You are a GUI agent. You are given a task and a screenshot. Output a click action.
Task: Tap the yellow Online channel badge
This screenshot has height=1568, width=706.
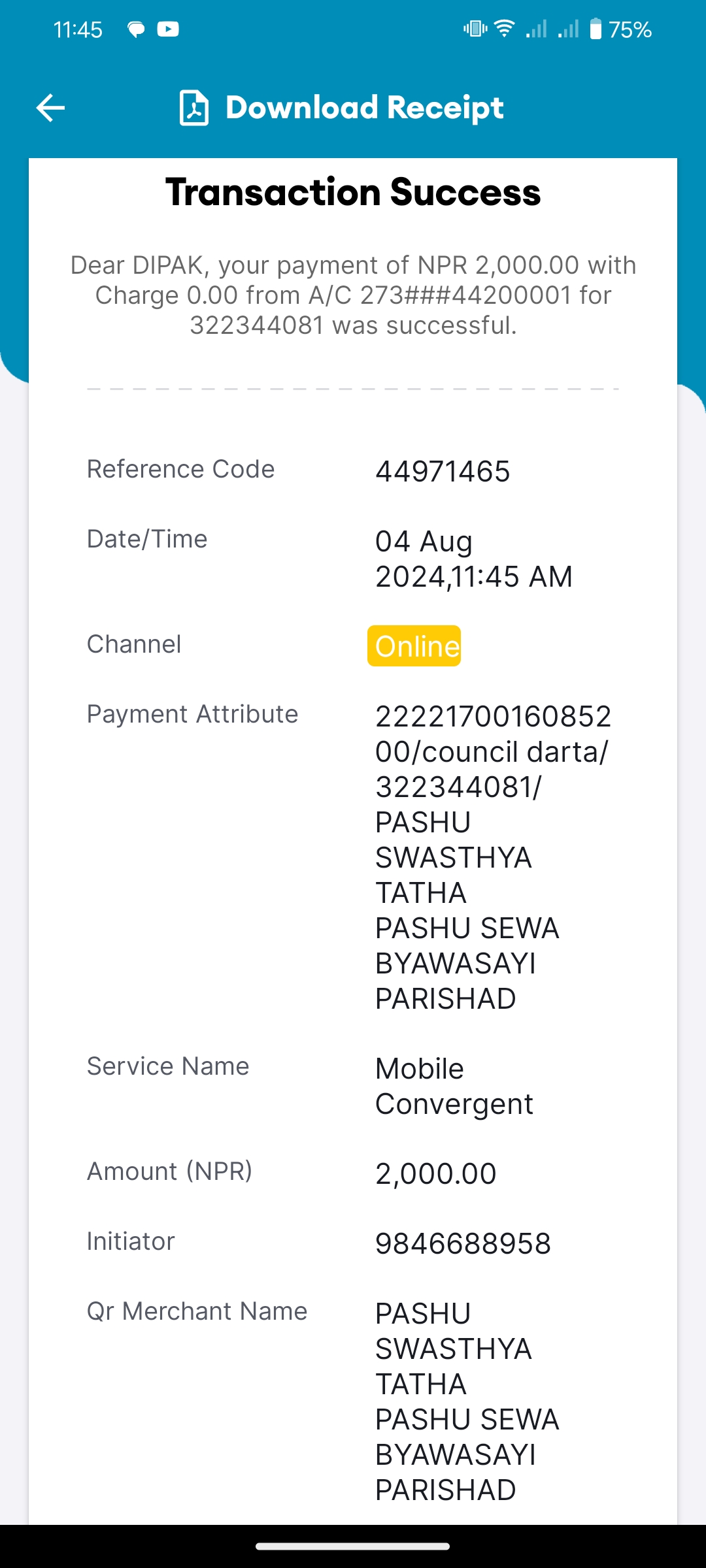click(x=414, y=646)
